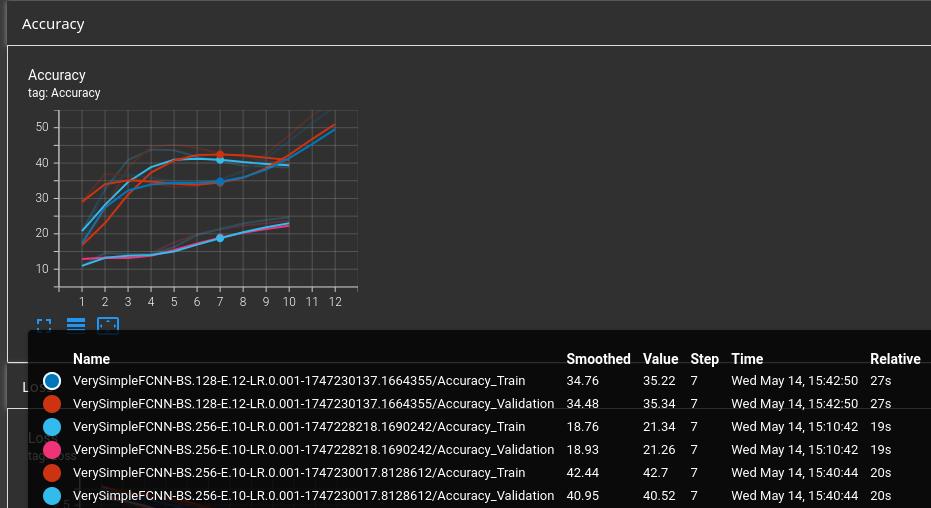Screen dimensions: 931x508
Task: Click smoothed value 34.76
Action: pos(582,380)
